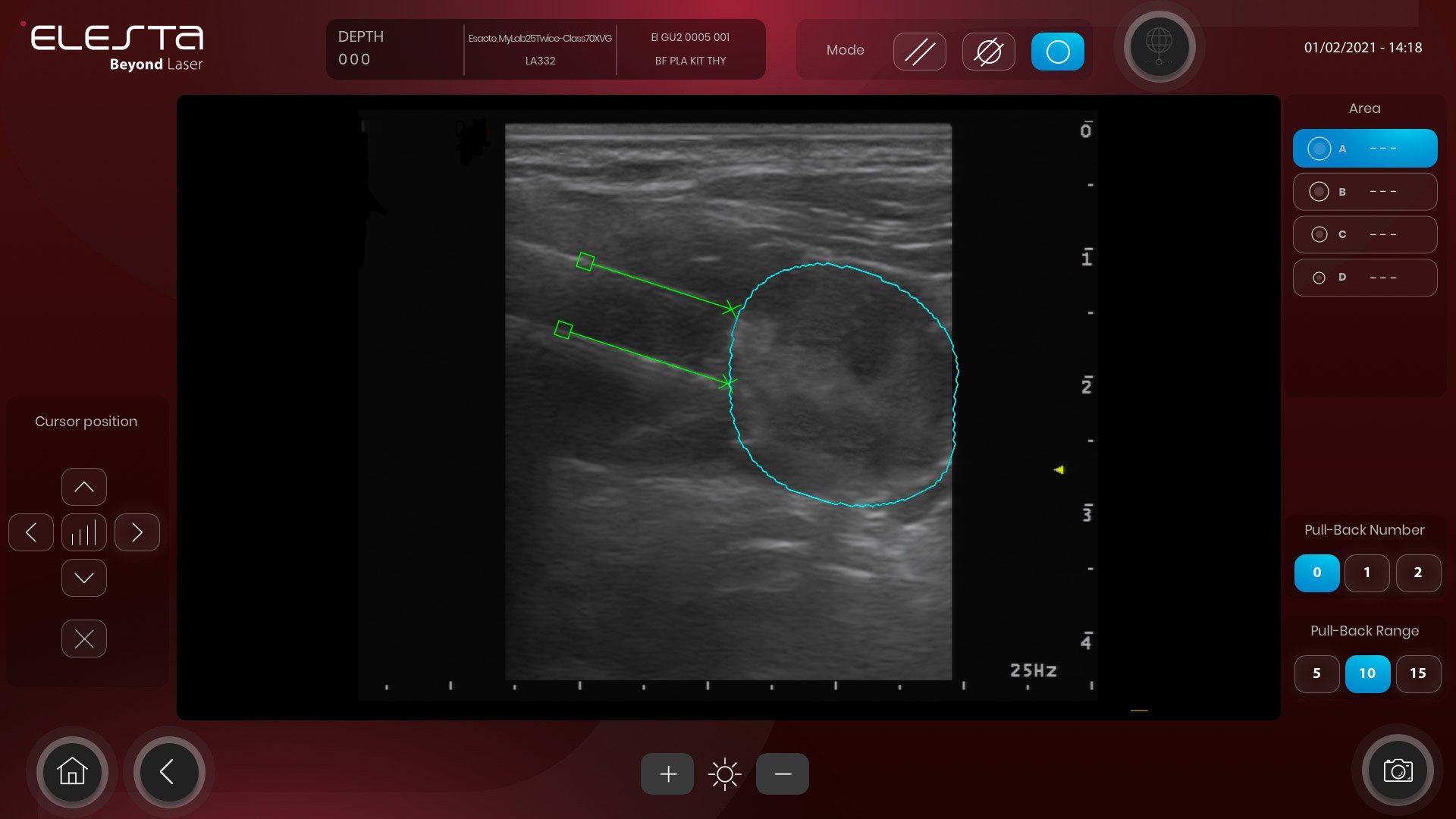Decrease image brightness with the minus button
Image resolution: width=1456 pixels, height=819 pixels.
pos(783,773)
